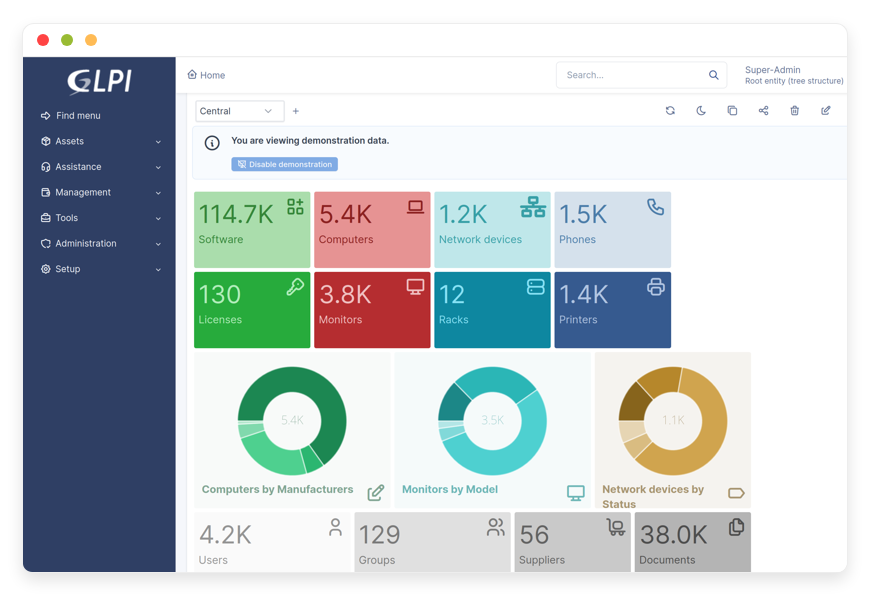The height and width of the screenshot is (595, 870).
Task: Click Monitors by Model screen icon
Action: 575,492
